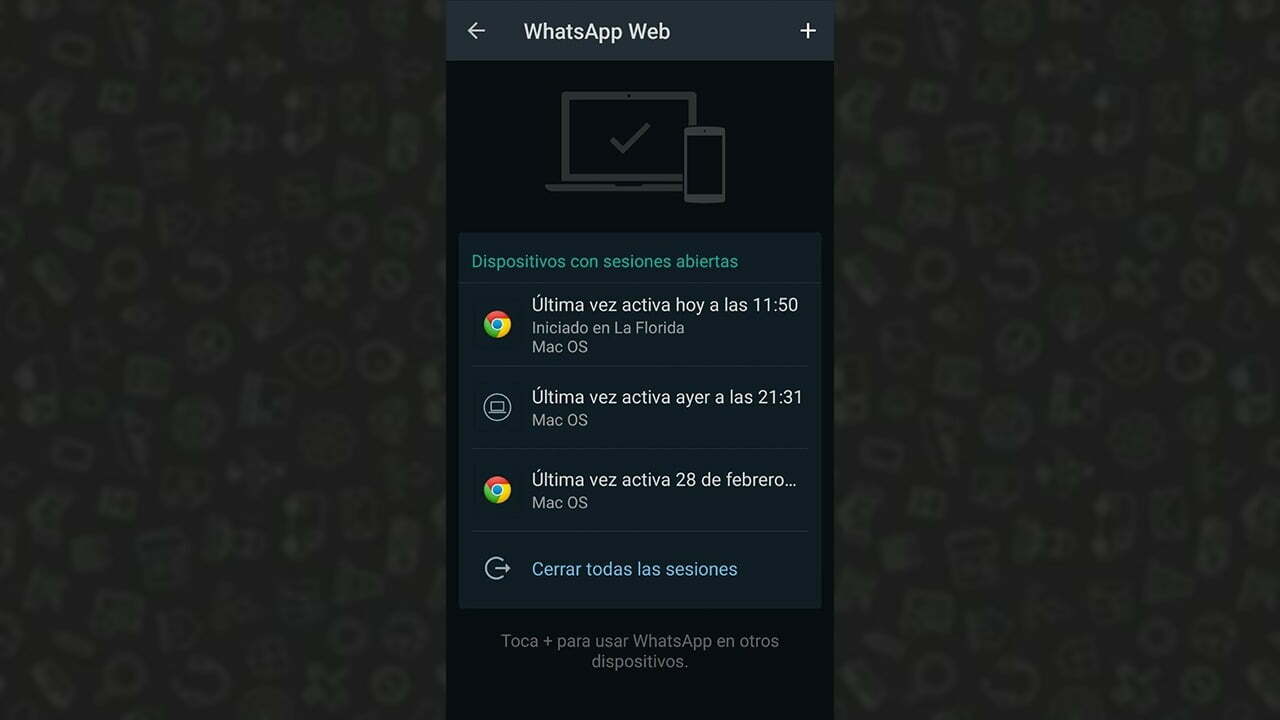Click the Toca + para usar WhatsApp hint

click(x=640, y=651)
